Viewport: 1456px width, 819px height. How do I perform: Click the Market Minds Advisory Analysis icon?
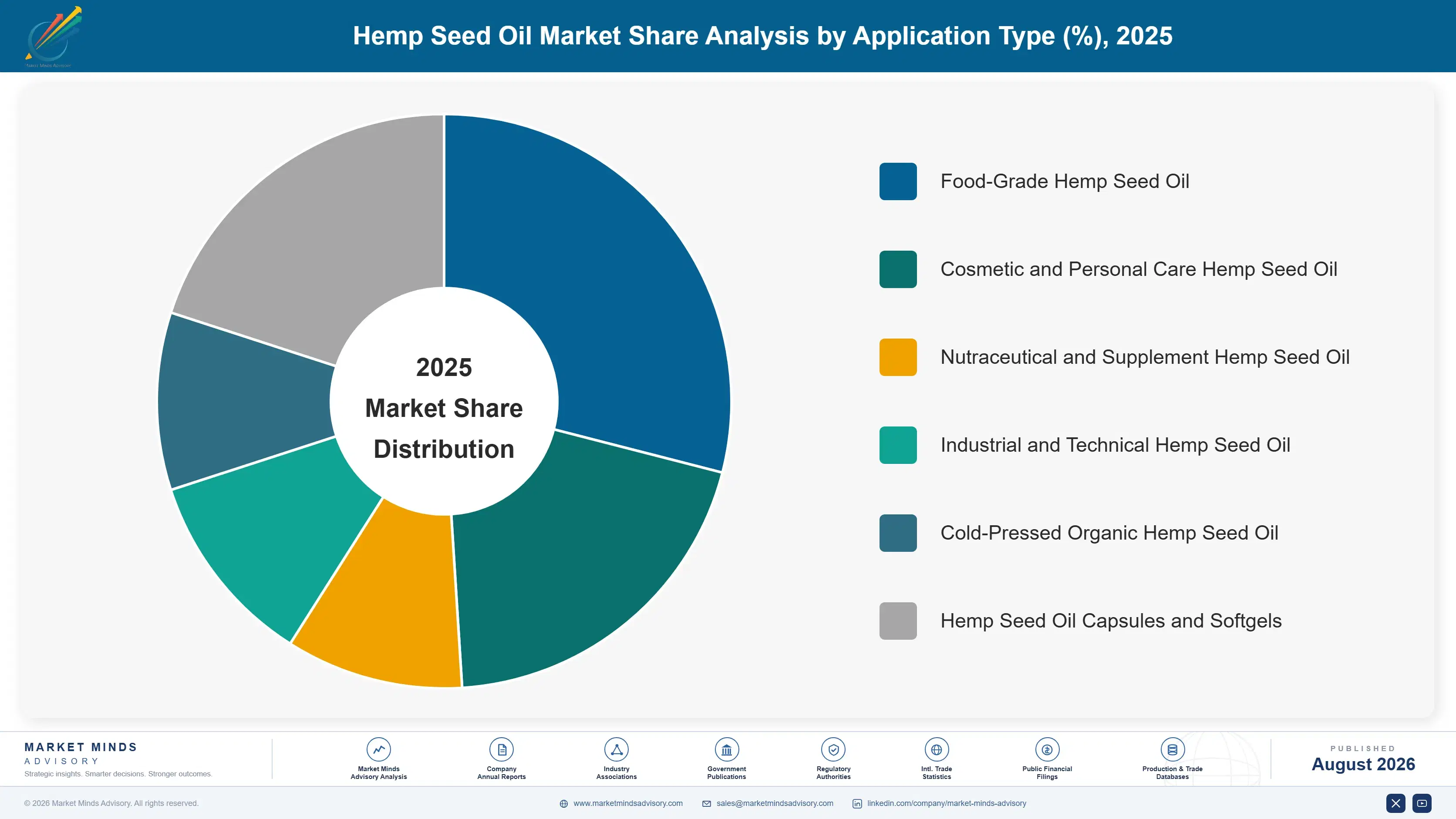pos(379,749)
